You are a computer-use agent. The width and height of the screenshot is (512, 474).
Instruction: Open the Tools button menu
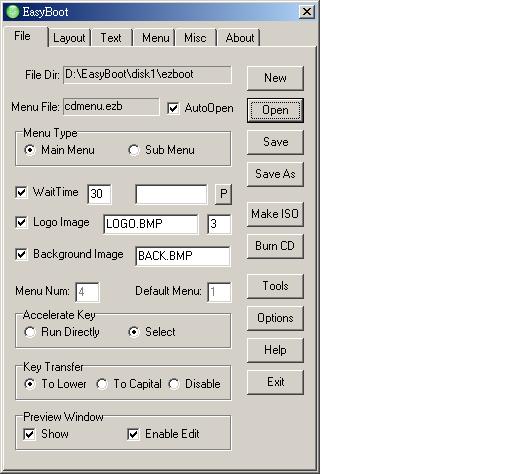(x=275, y=286)
